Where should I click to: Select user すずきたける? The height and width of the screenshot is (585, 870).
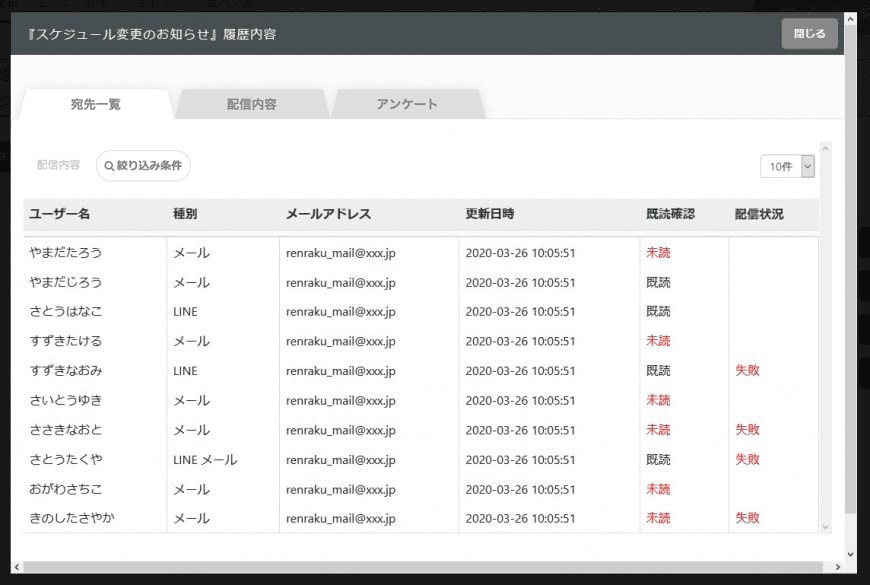click(65, 341)
